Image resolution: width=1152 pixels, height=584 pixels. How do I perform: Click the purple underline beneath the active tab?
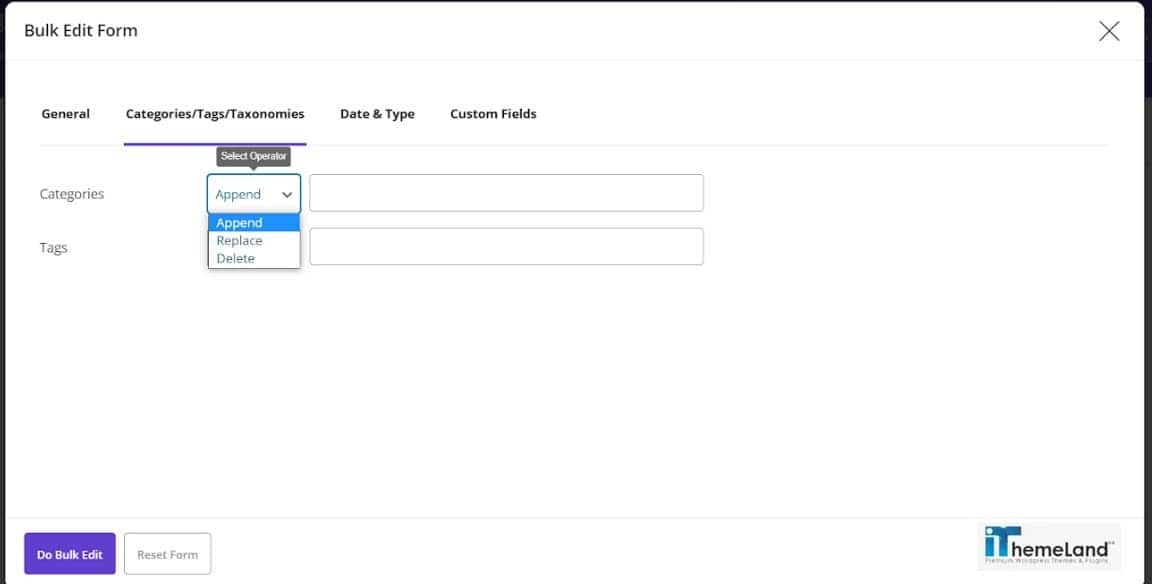214,142
